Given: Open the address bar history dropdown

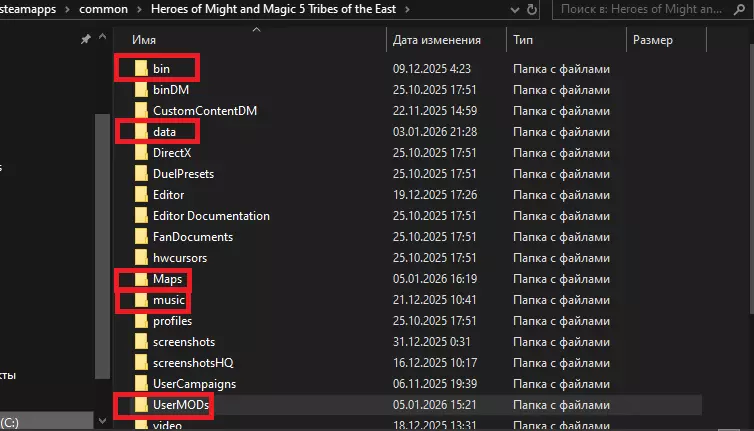Looking at the screenshot, I should point(510,10).
